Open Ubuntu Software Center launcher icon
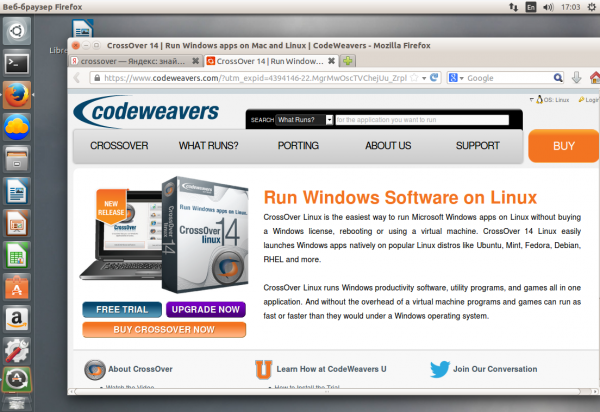The width and height of the screenshot is (600, 412). 17,287
